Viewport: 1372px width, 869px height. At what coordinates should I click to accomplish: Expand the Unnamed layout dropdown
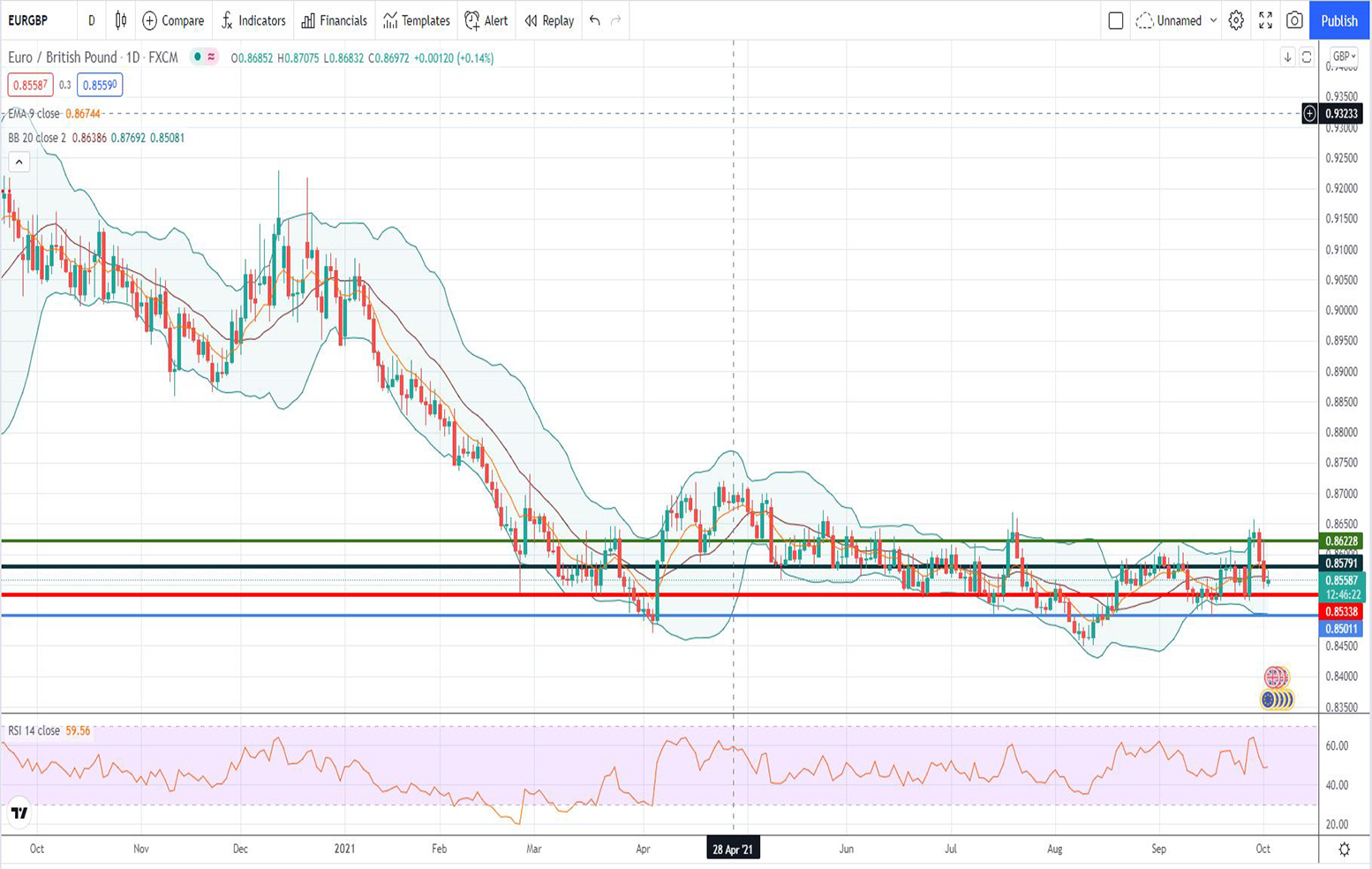(x=1213, y=20)
